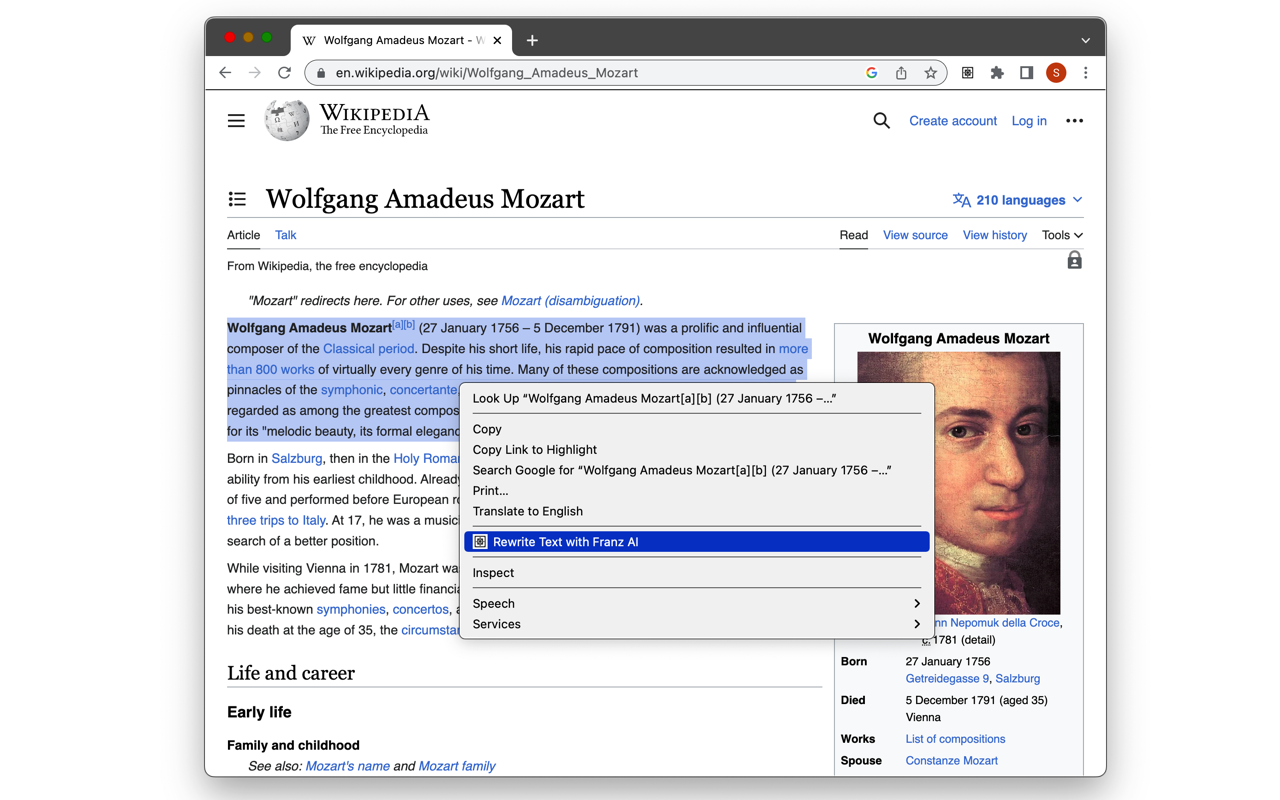Click Rewrite Text with Franz AI
Screen dimensions: 1280x800
tap(697, 542)
